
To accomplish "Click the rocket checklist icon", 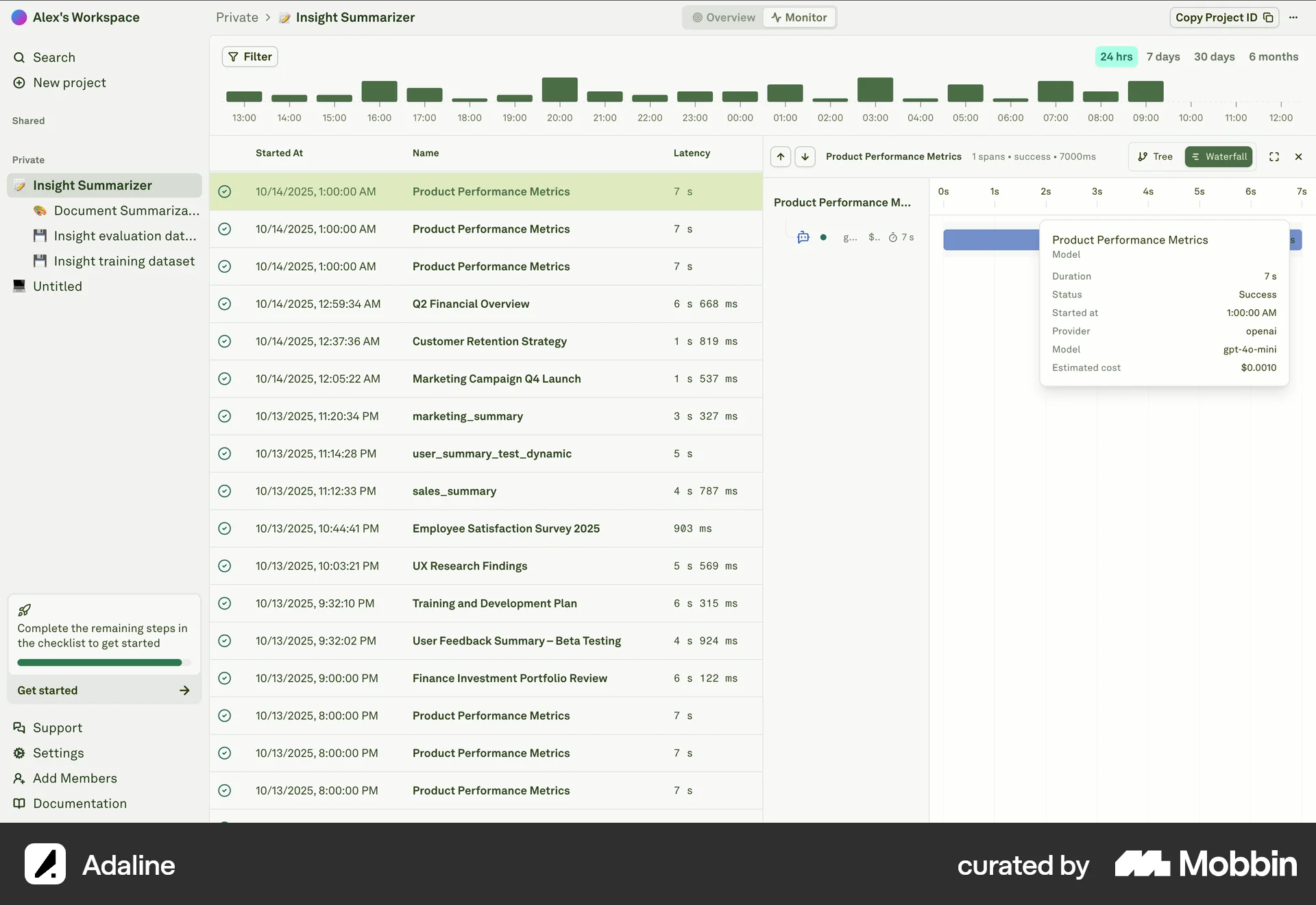I will click(24, 610).
